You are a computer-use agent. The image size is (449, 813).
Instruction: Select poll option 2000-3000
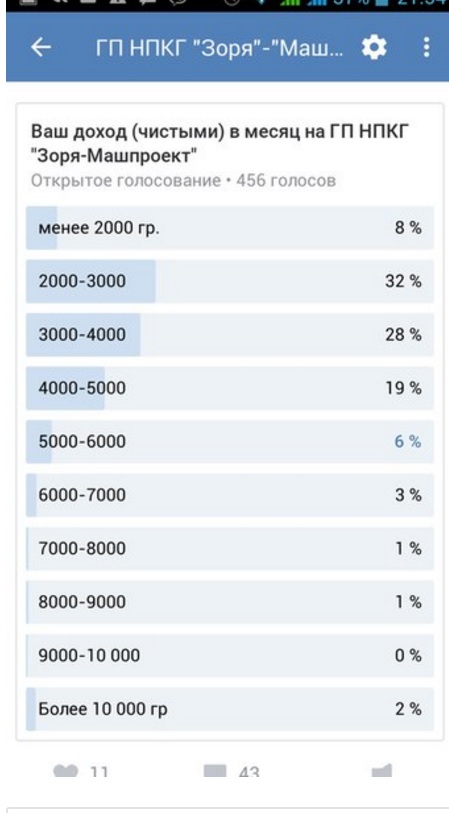(x=230, y=281)
